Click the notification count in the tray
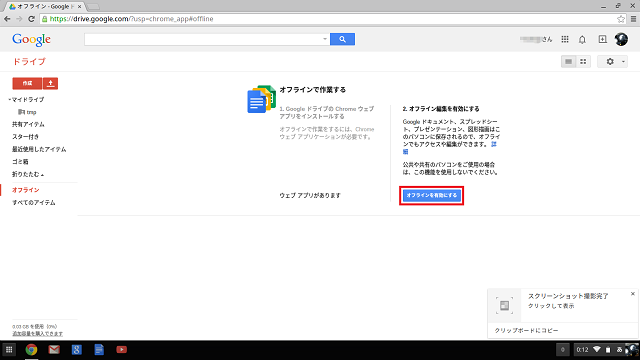640x360 pixels. 563,350
